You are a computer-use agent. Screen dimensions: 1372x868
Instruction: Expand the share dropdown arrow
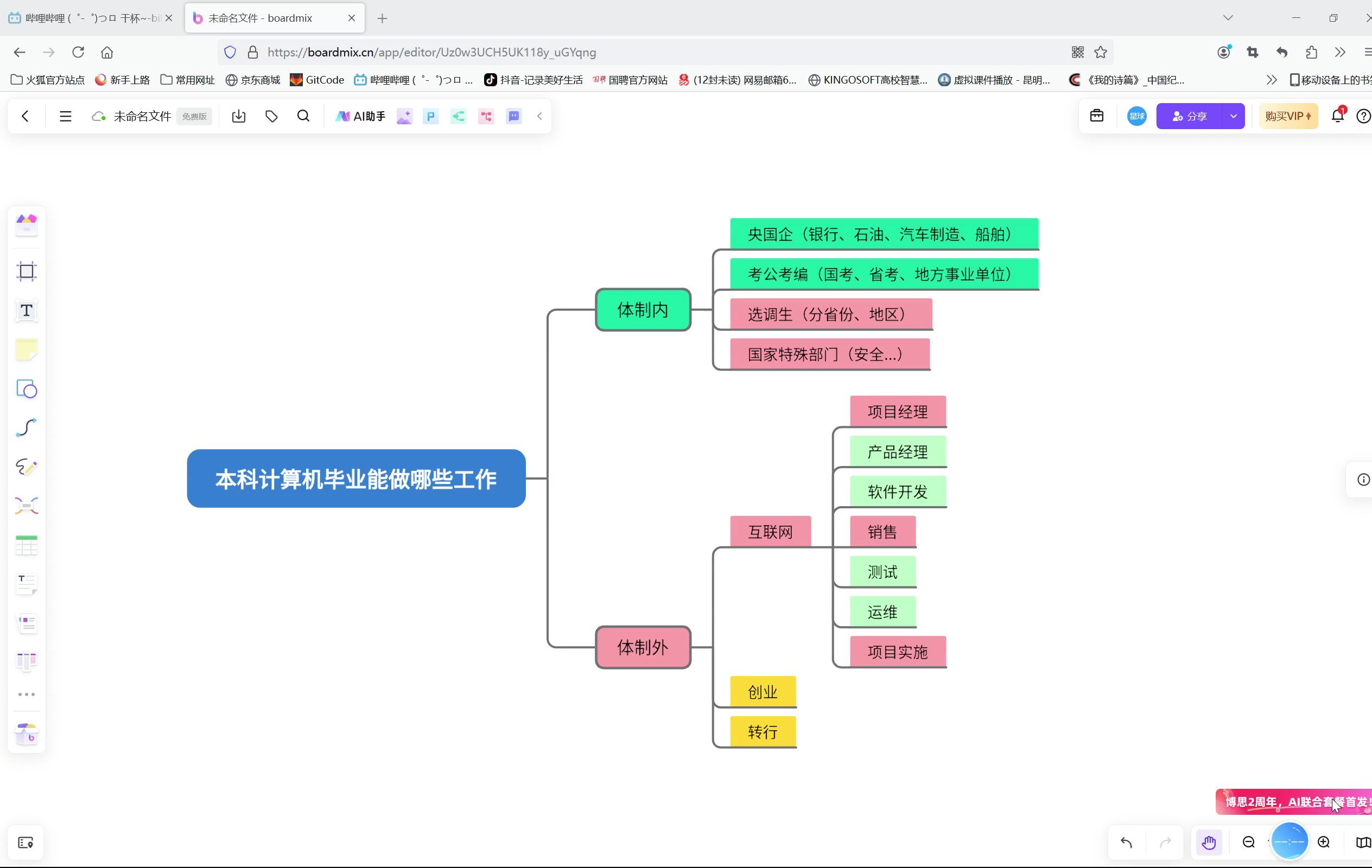pos(1234,116)
